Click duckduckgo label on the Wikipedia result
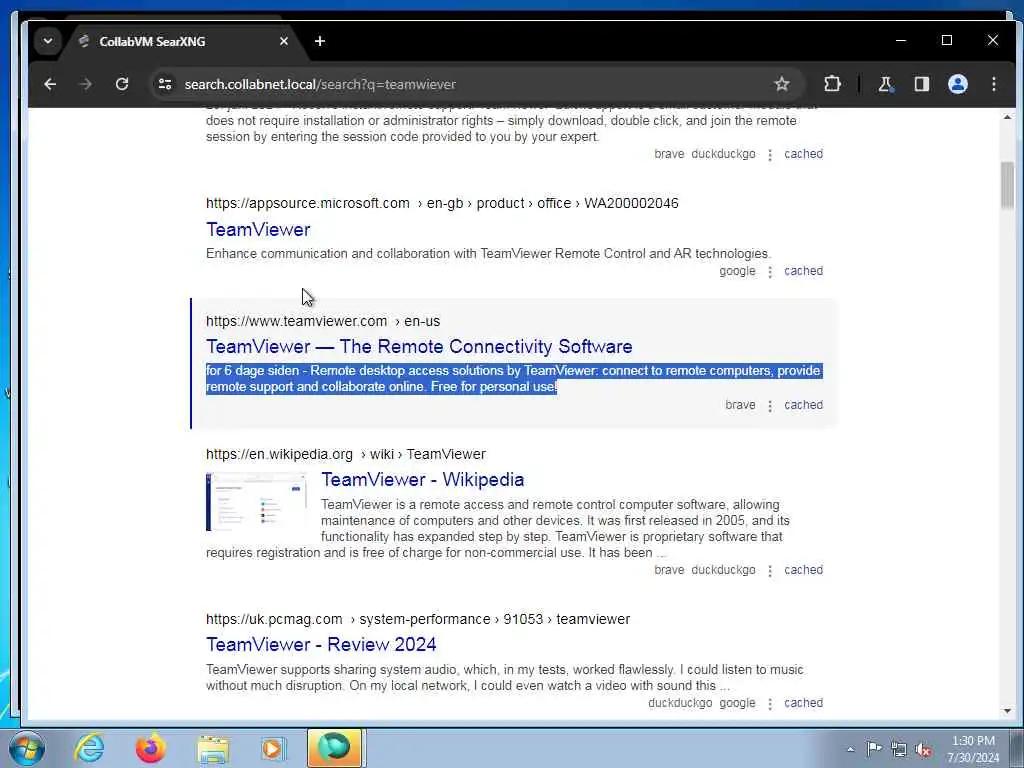Screen dimensions: 1024x768 click(x=723, y=570)
